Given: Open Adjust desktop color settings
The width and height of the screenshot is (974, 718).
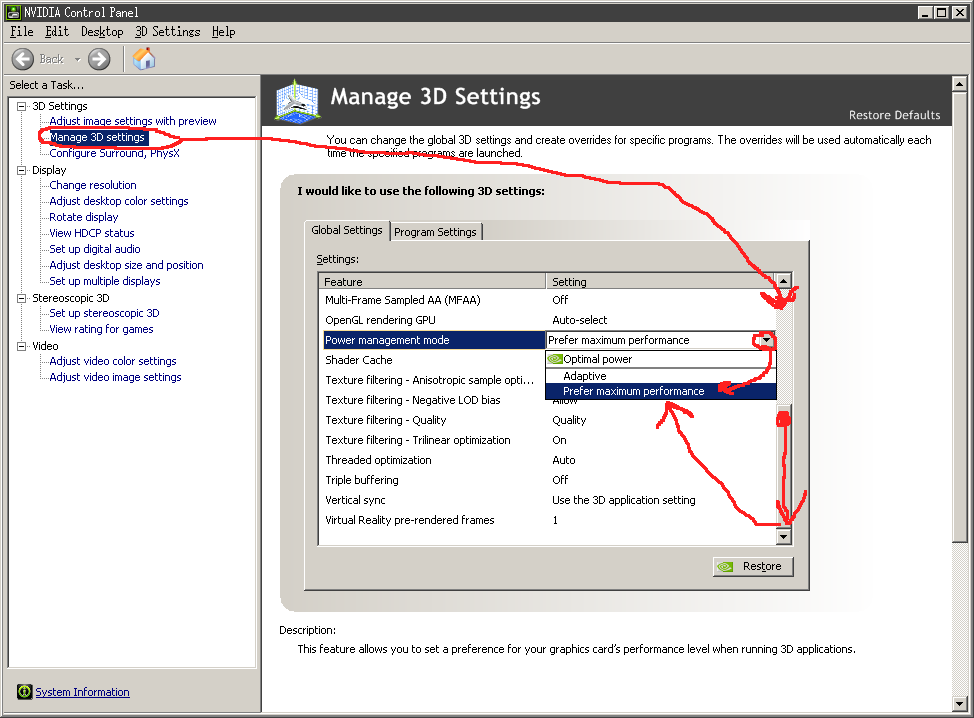Looking at the screenshot, I should click(x=119, y=201).
